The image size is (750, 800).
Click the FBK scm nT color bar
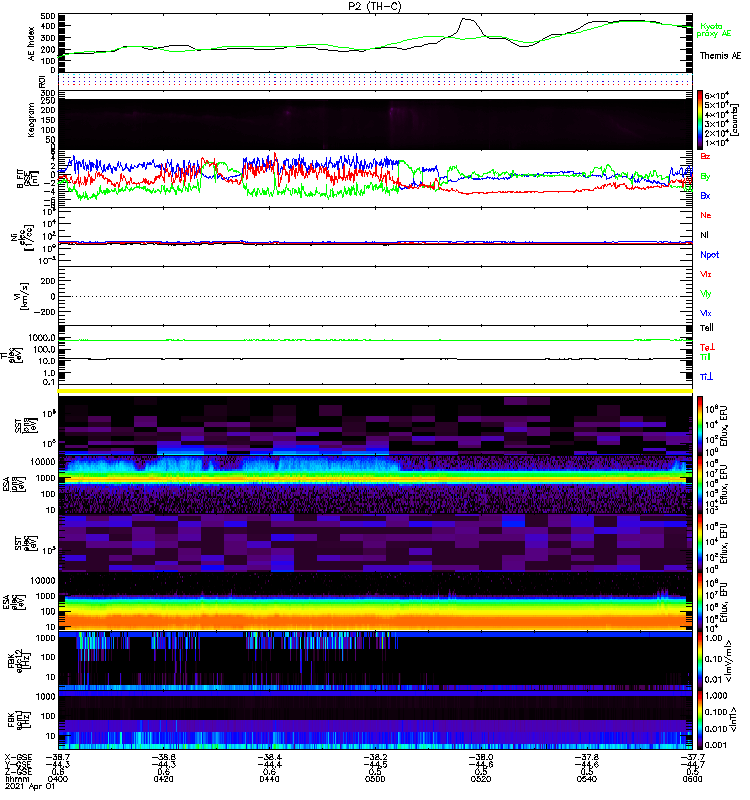click(x=699, y=720)
